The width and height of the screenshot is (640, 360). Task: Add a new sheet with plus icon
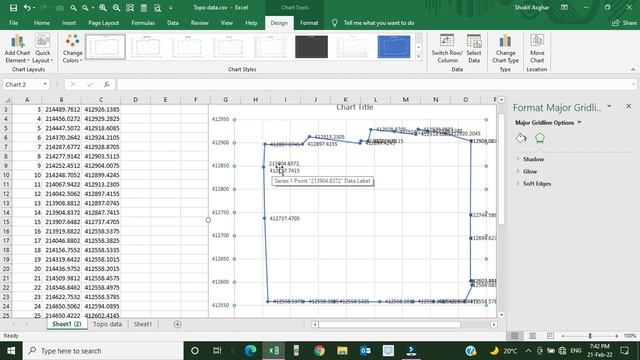[x=177, y=324]
